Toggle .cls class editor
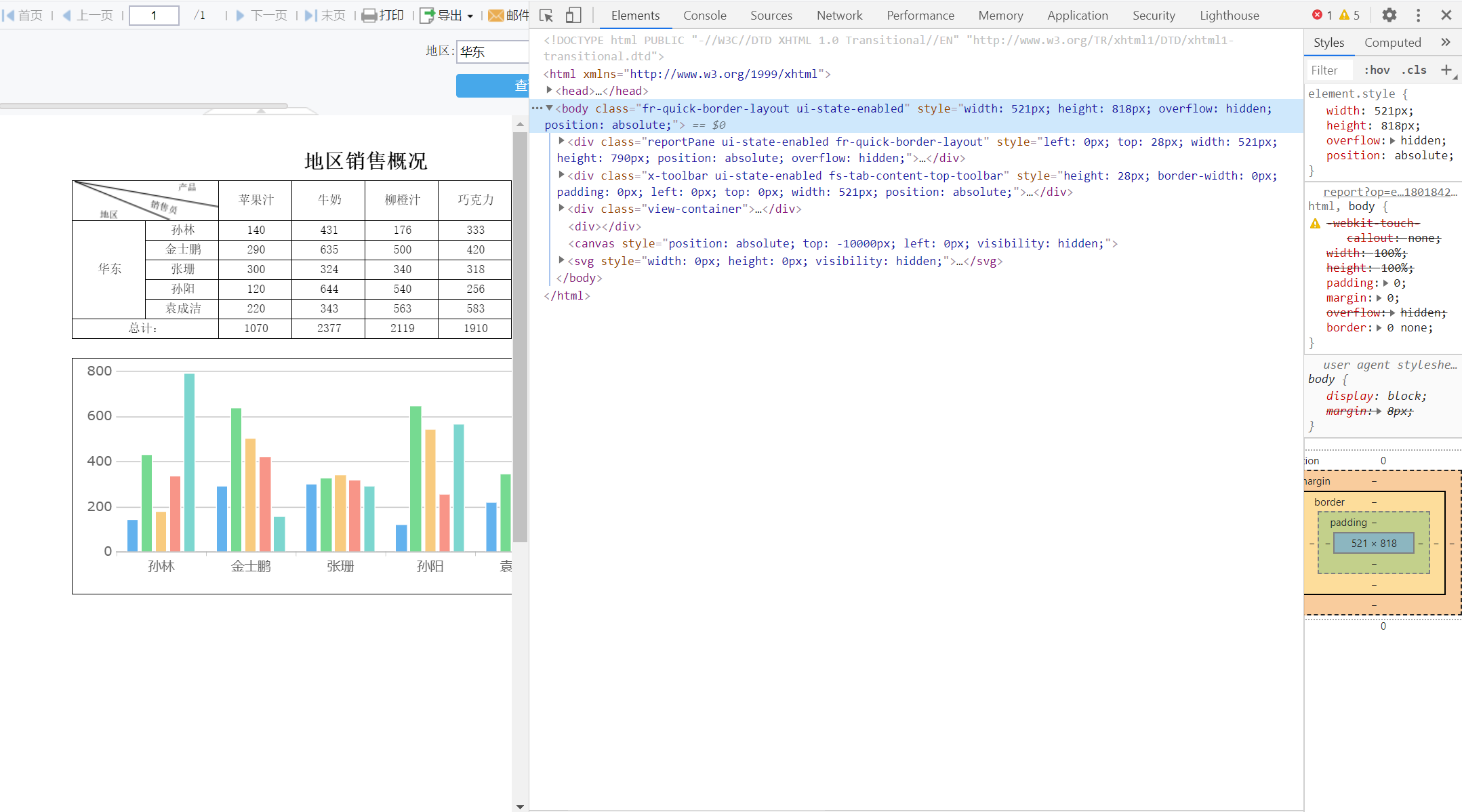The width and height of the screenshot is (1462, 812). 1414,70
